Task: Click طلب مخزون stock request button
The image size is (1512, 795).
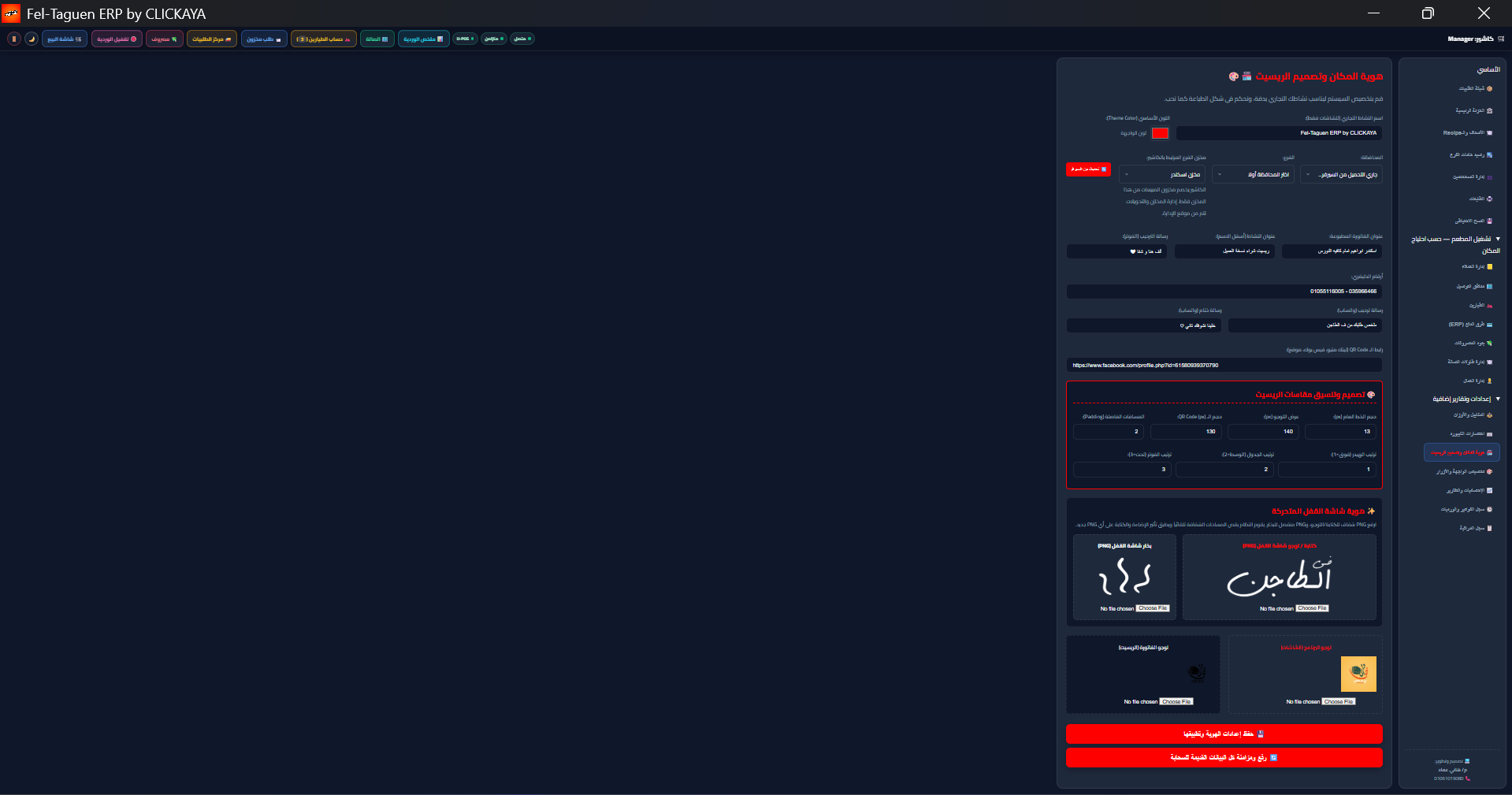Action: pos(264,39)
